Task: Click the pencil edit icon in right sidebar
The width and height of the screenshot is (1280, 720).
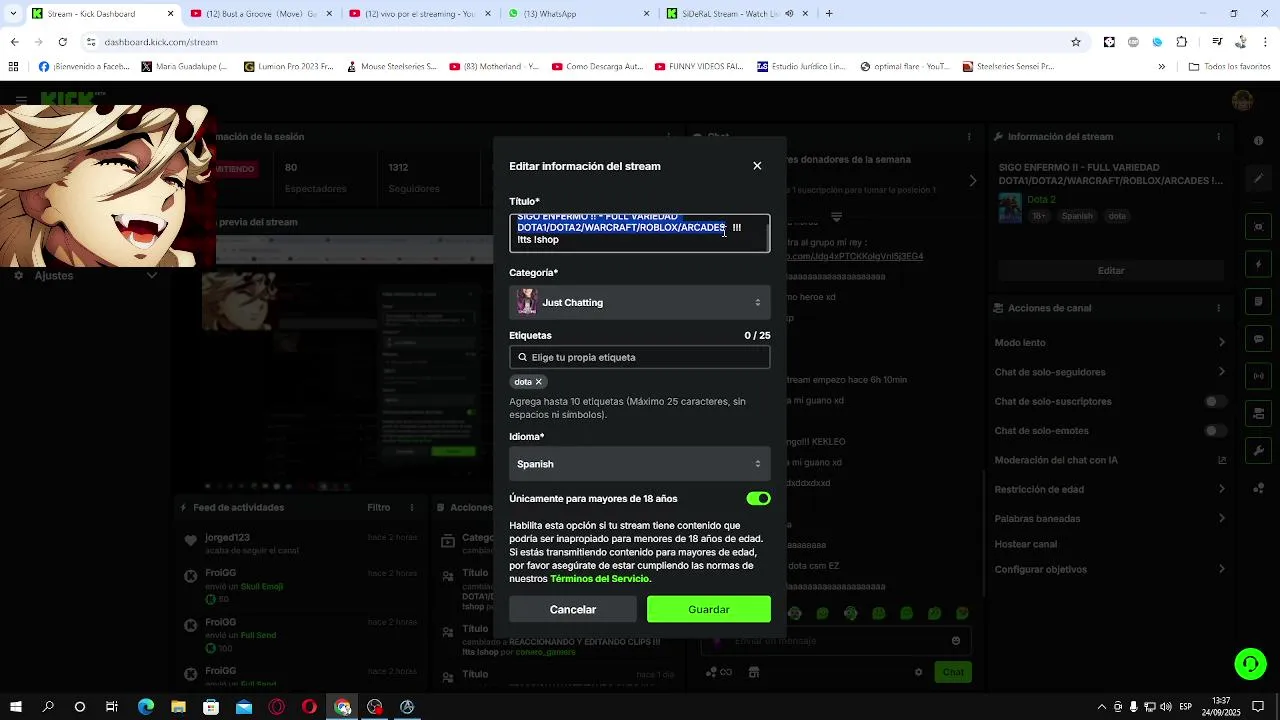Action: [1258, 178]
